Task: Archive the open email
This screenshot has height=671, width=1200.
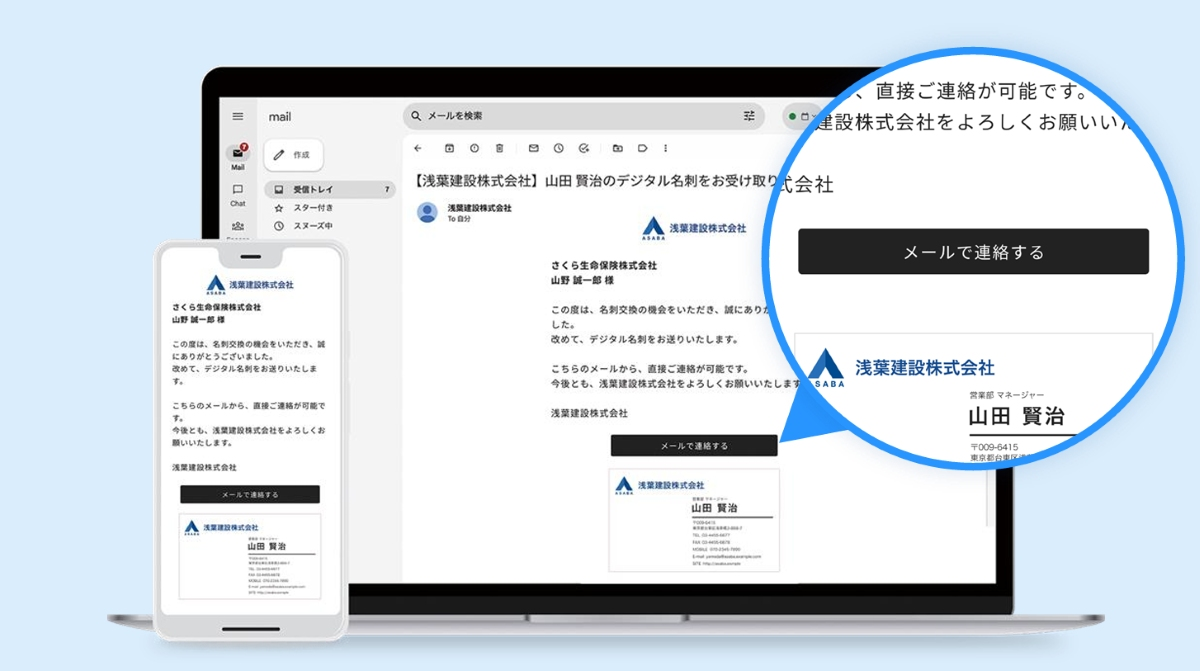Action: click(449, 148)
